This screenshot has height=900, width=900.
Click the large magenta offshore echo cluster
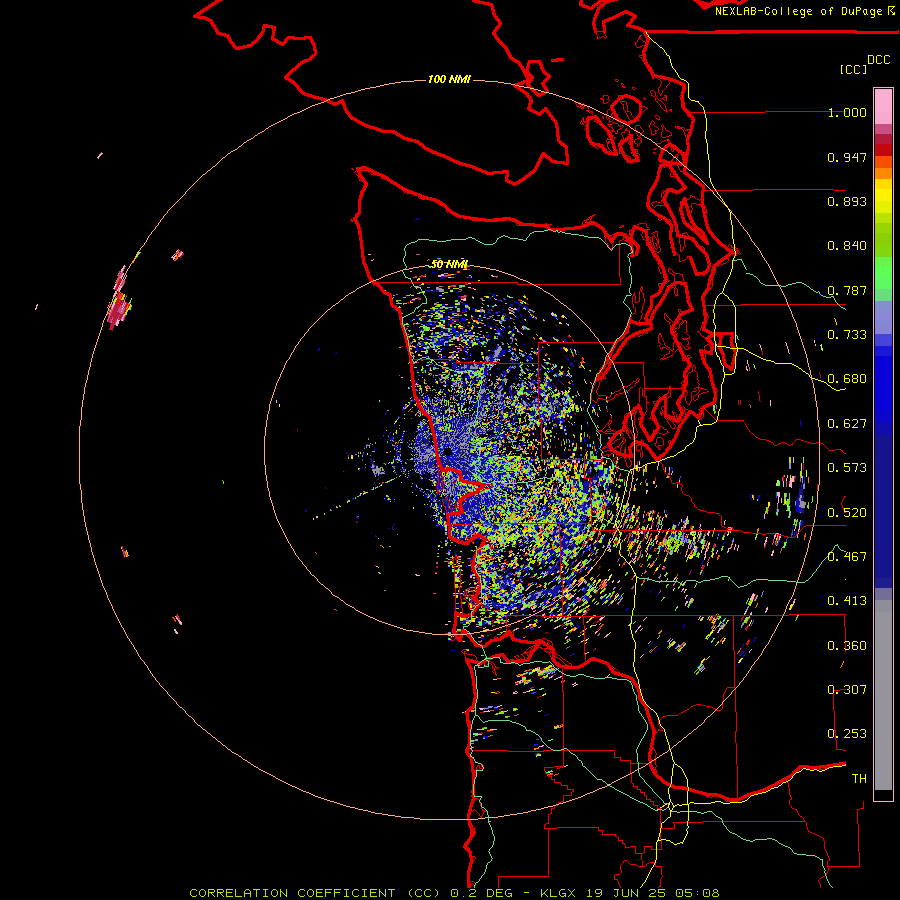pyautogui.click(x=119, y=309)
